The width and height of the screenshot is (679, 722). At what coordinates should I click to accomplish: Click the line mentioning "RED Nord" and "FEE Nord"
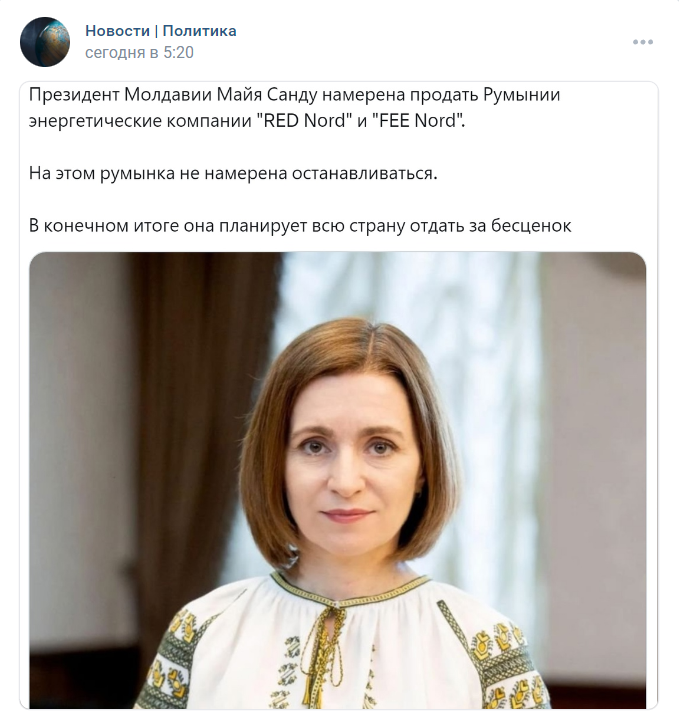point(247,121)
